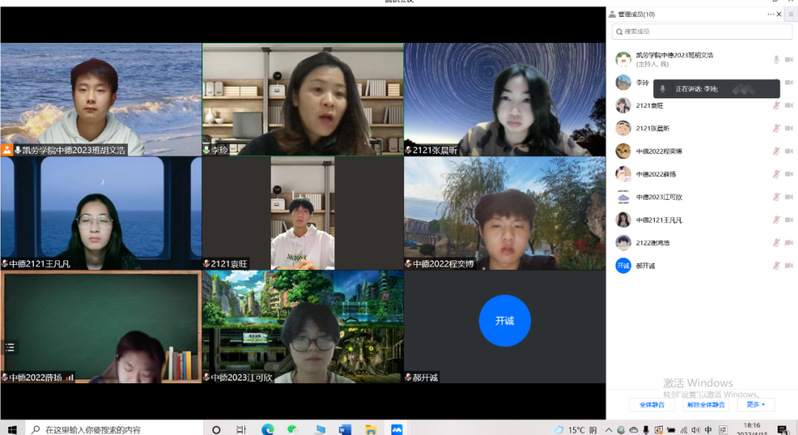Open WeChat from the taskbar

point(293,429)
